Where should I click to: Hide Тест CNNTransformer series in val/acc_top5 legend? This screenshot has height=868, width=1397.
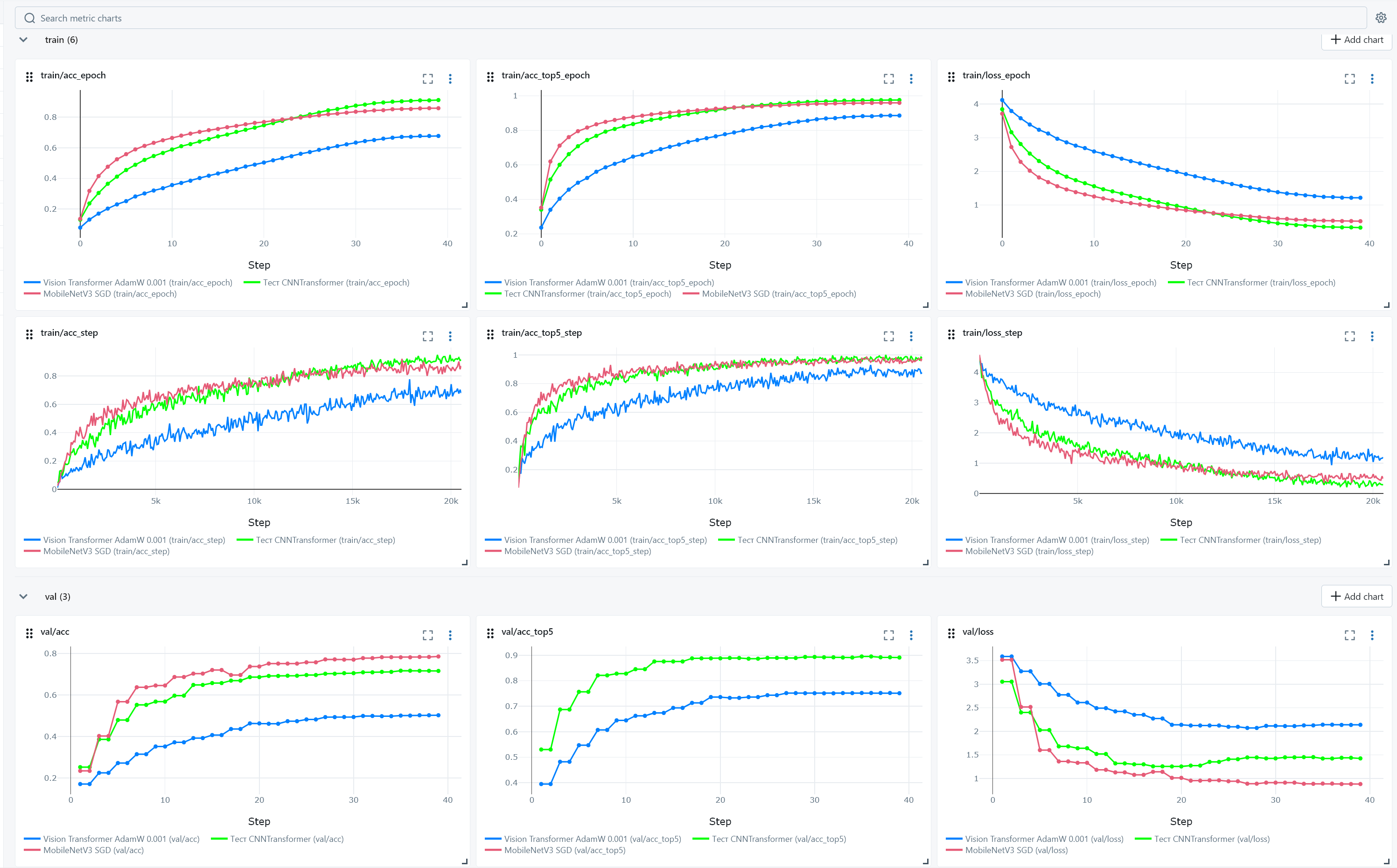tap(779, 839)
